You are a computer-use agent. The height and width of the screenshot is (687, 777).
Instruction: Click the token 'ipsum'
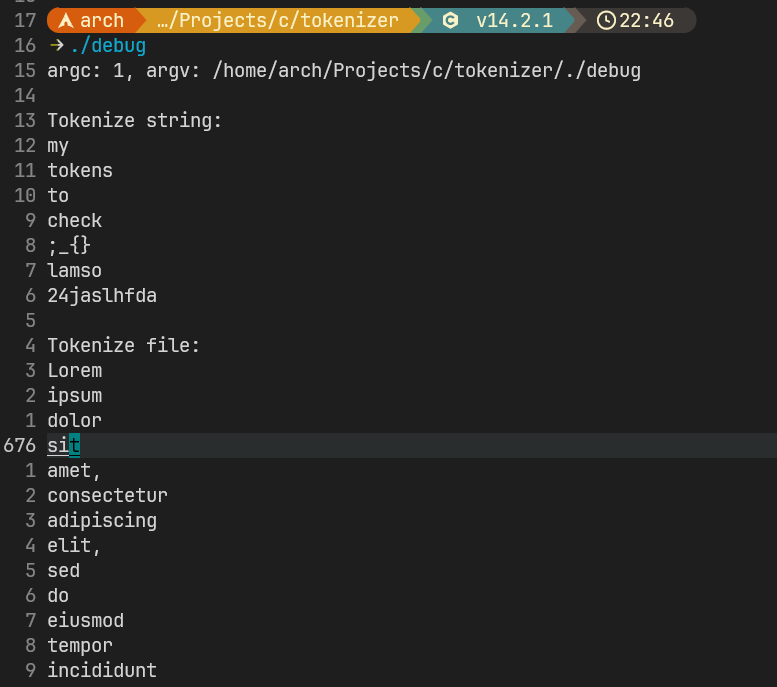click(74, 396)
